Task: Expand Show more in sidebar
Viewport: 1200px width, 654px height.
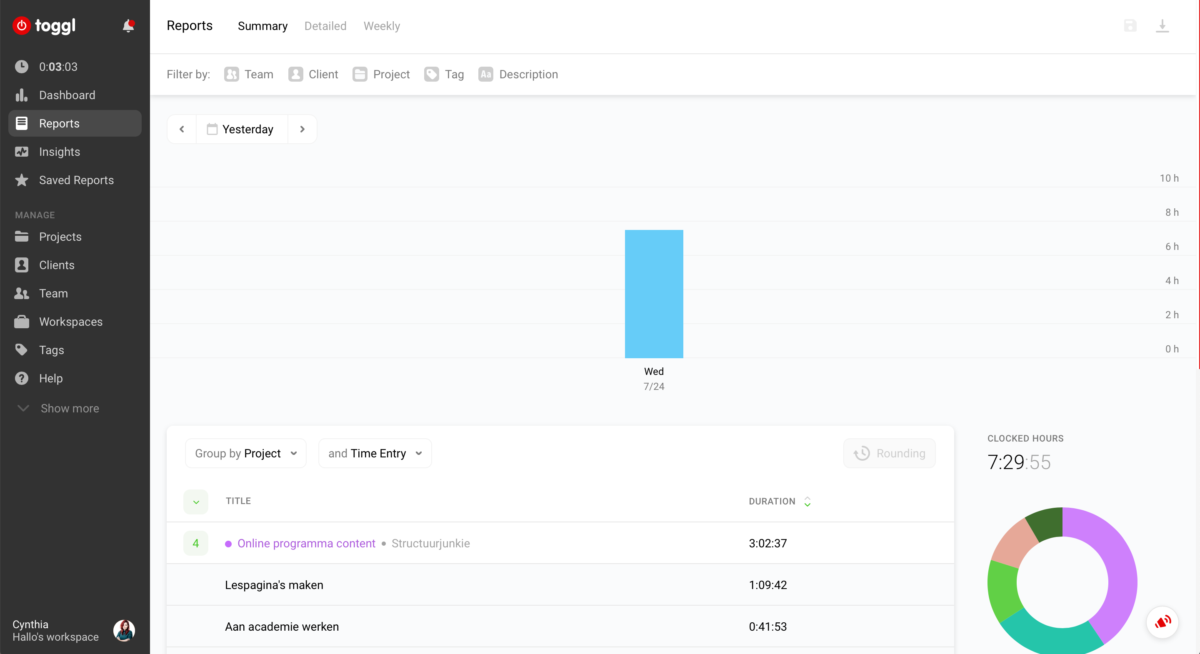Action: tap(69, 408)
